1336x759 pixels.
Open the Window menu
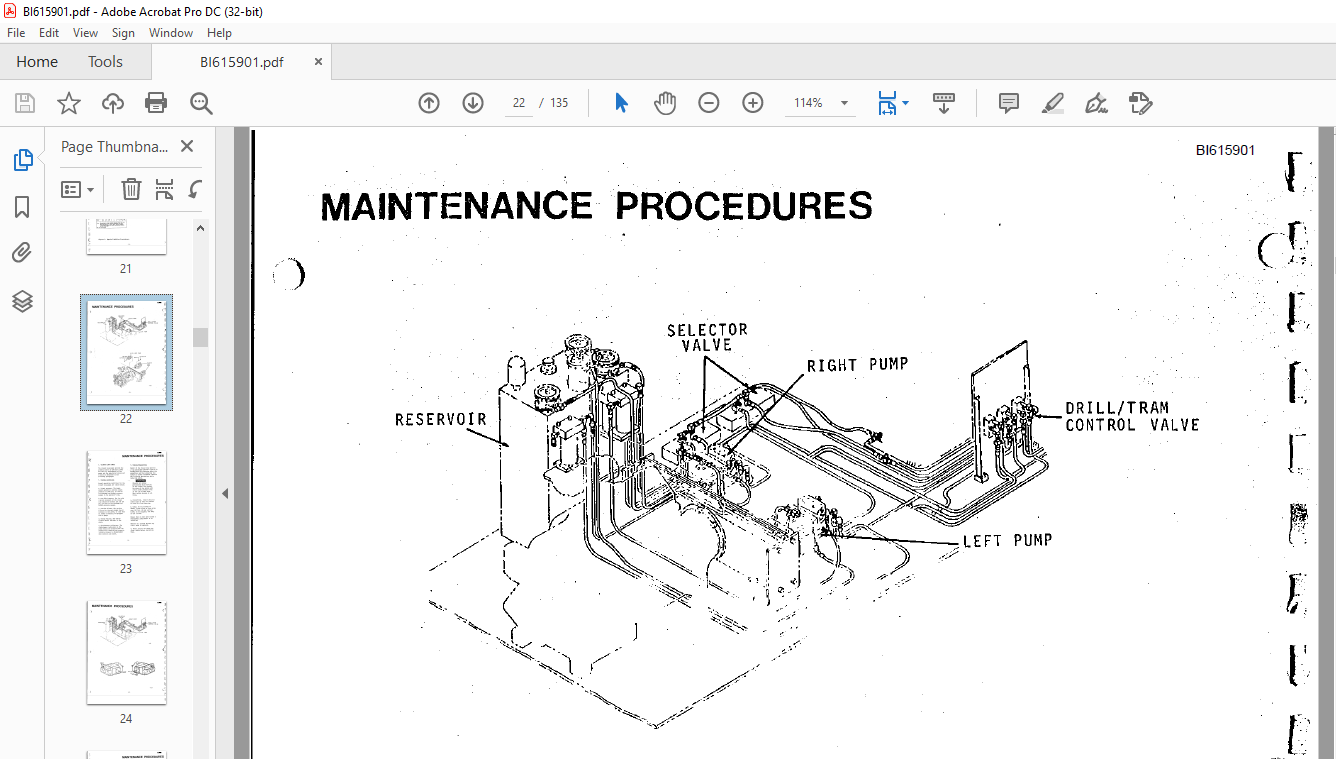point(171,33)
